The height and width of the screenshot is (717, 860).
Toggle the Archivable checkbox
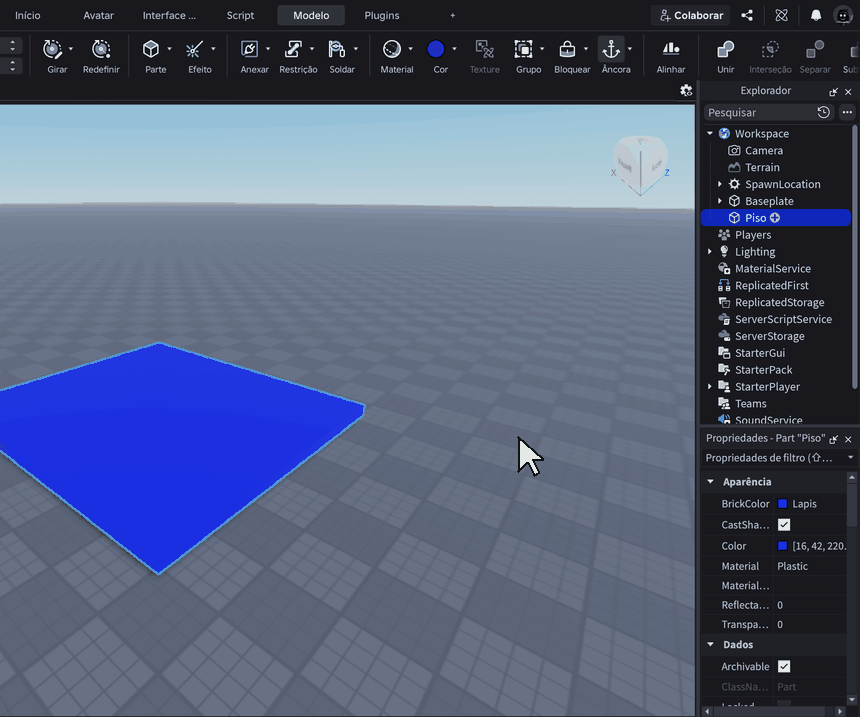(x=784, y=667)
